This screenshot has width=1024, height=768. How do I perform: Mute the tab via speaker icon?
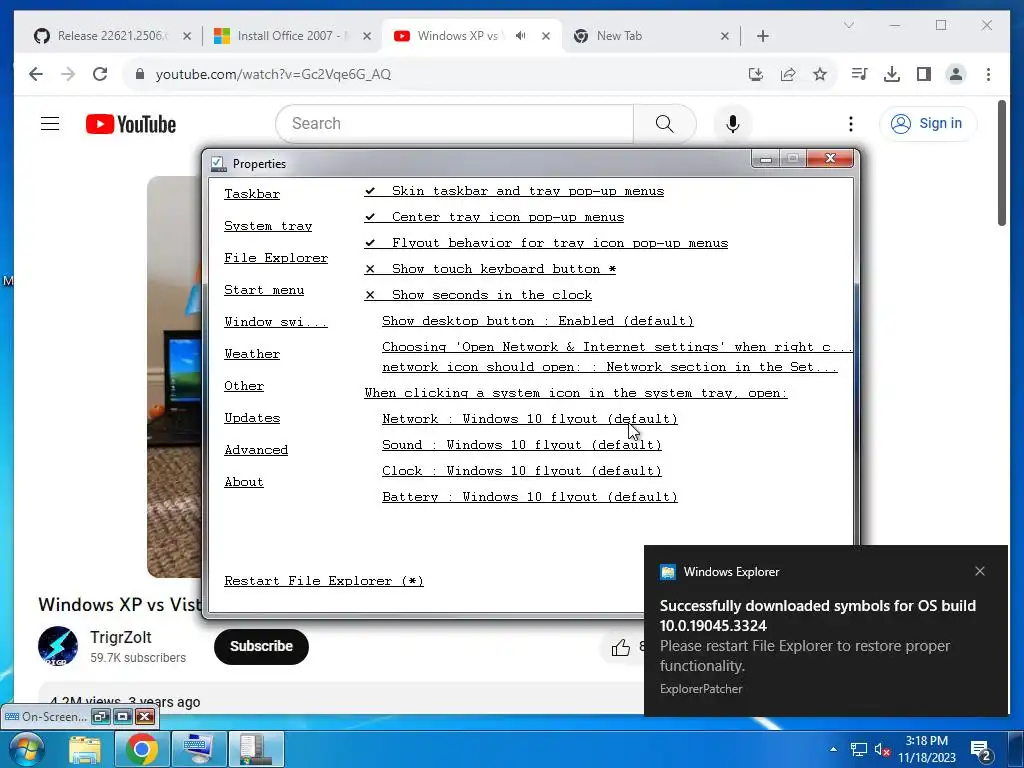(x=520, y=36)
